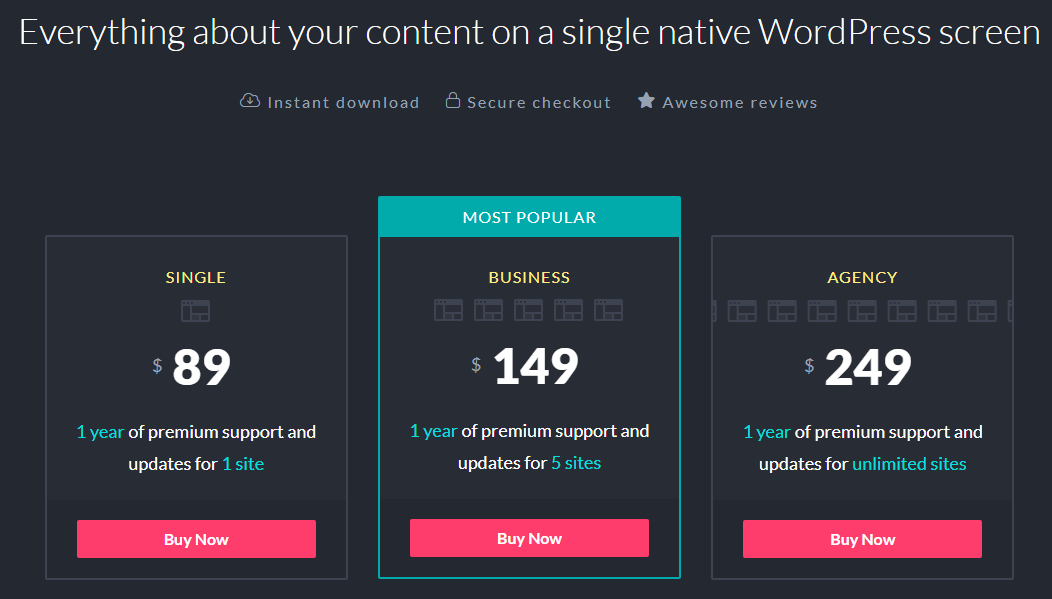
Task: Click the 89 price
Action: pos(201,367)
